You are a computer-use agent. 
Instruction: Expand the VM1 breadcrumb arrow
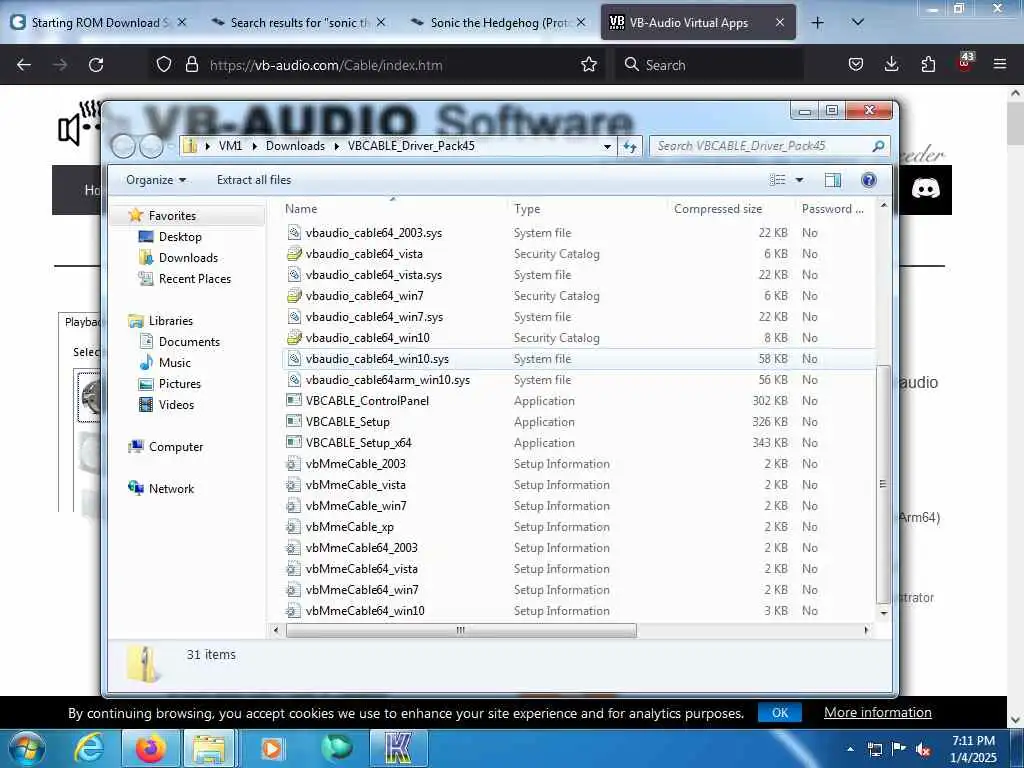254,146
